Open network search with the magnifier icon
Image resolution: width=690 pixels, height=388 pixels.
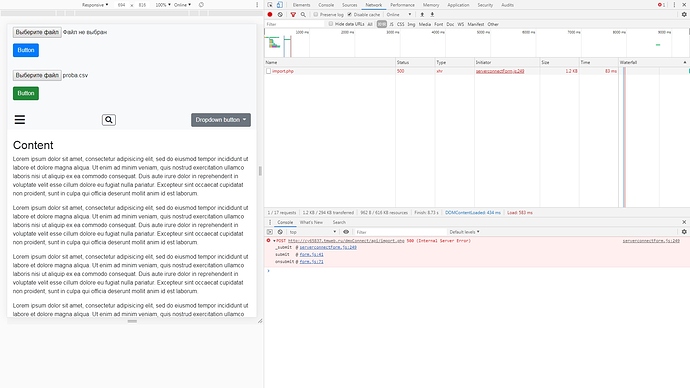point(303,15)
